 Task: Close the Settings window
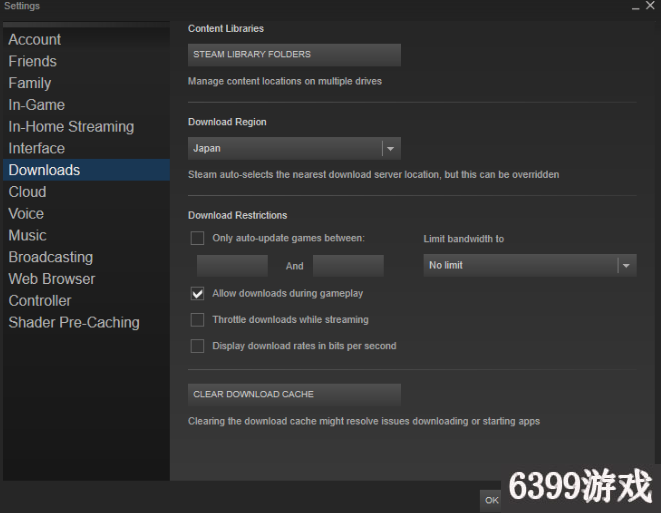tap(650, 6)
